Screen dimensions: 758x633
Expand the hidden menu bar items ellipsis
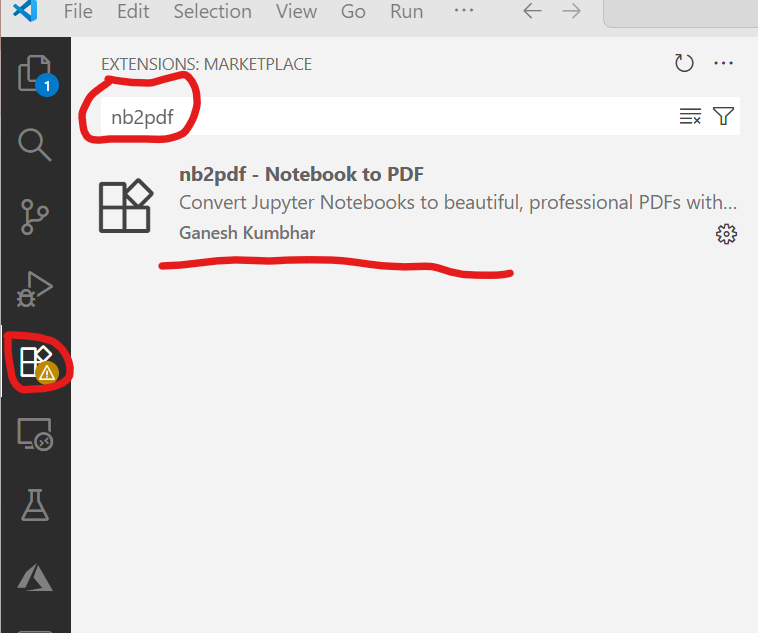(464, 10)
